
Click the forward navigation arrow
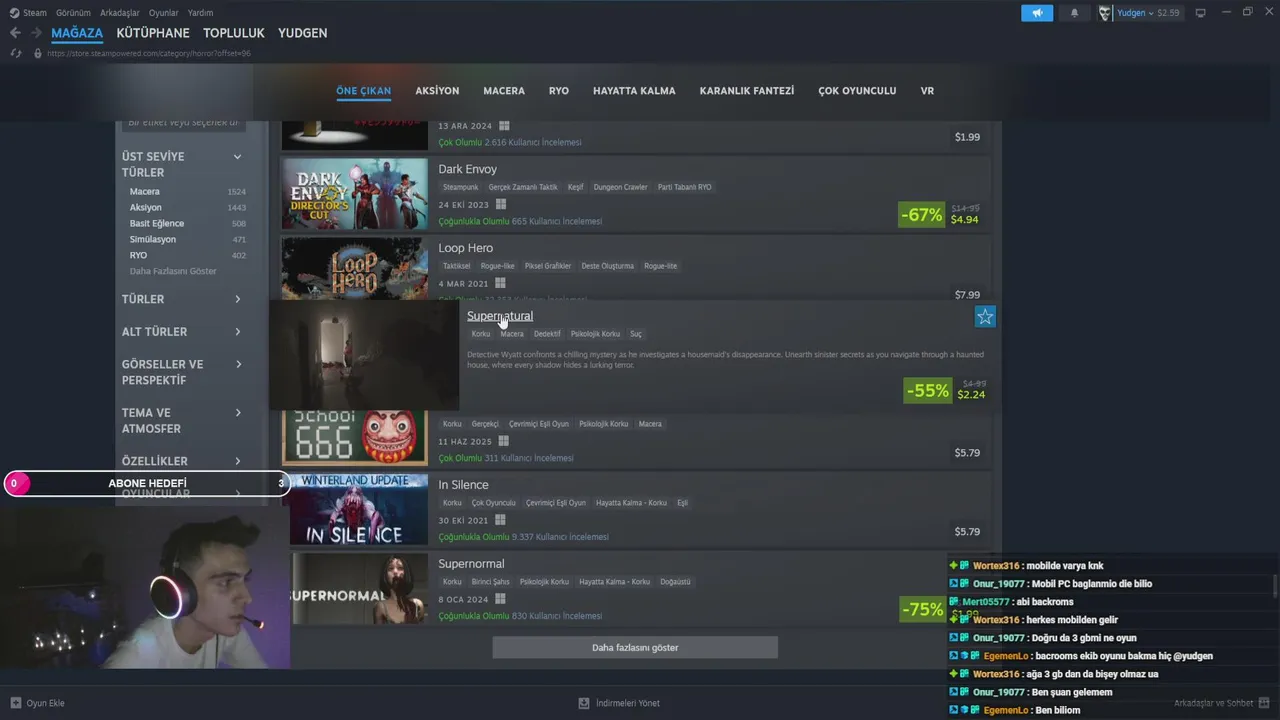click(36, 33)
